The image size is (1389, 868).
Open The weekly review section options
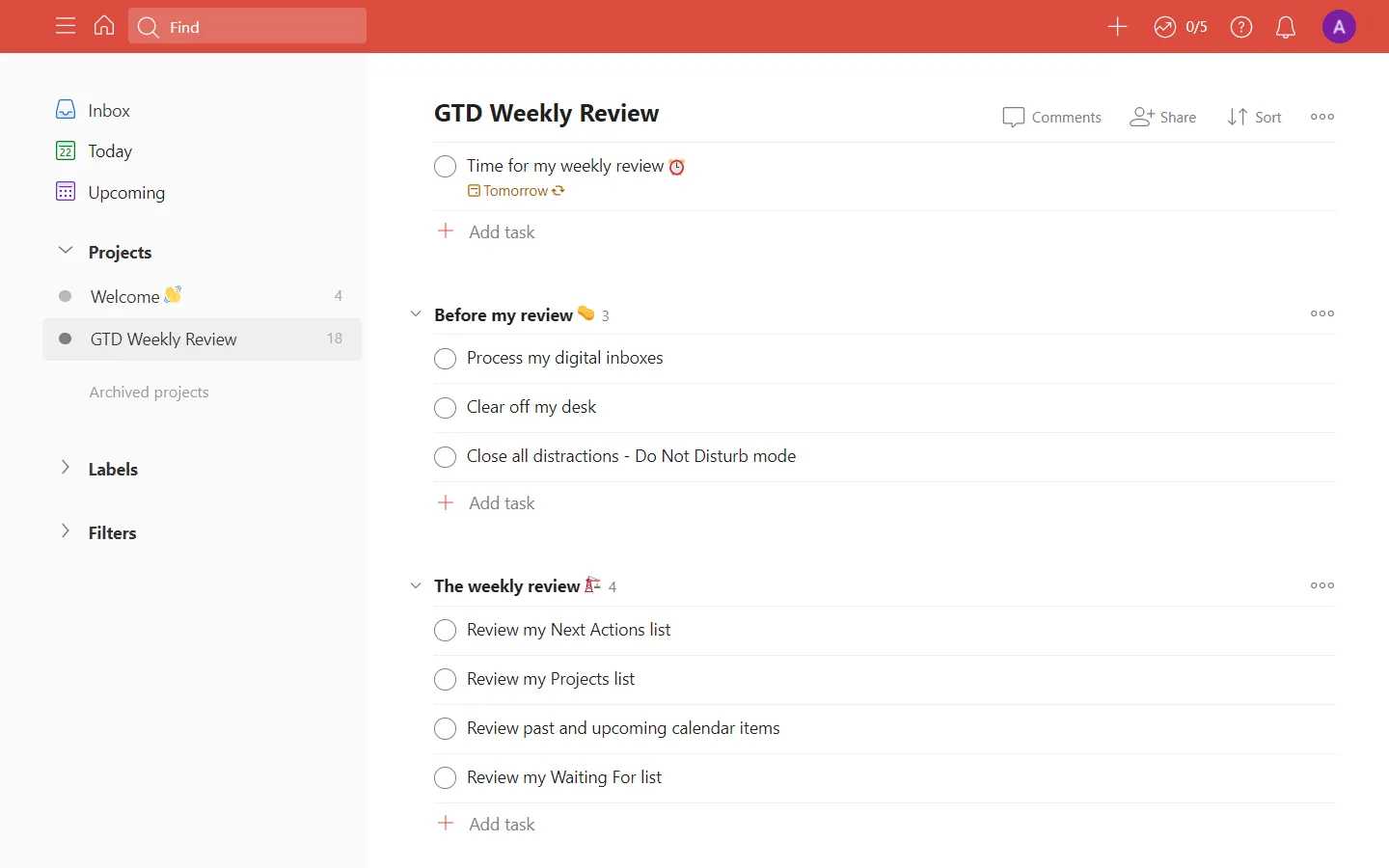[x=1322, y=585]
